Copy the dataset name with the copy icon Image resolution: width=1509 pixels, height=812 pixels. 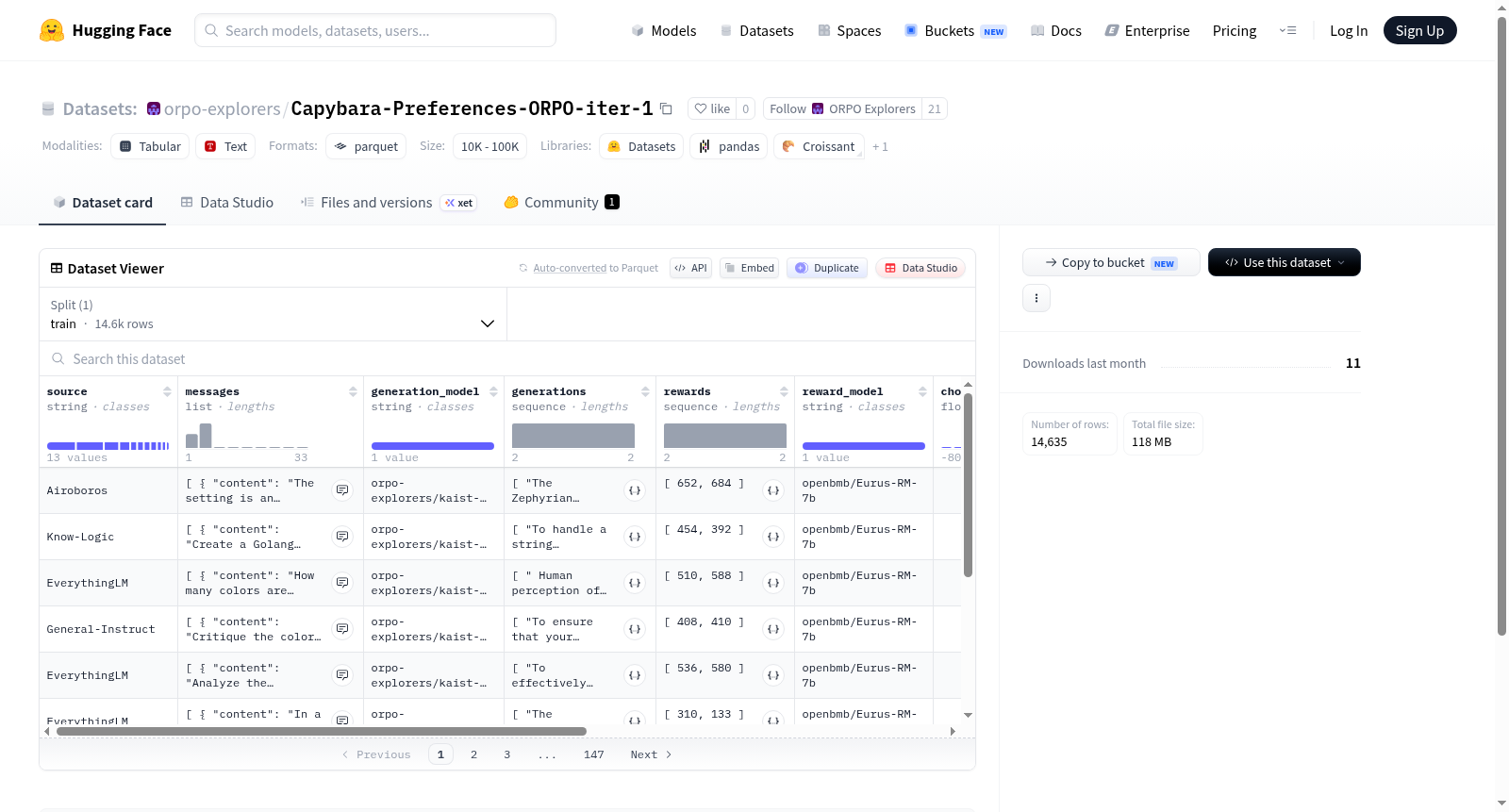(x=666, y=108)
